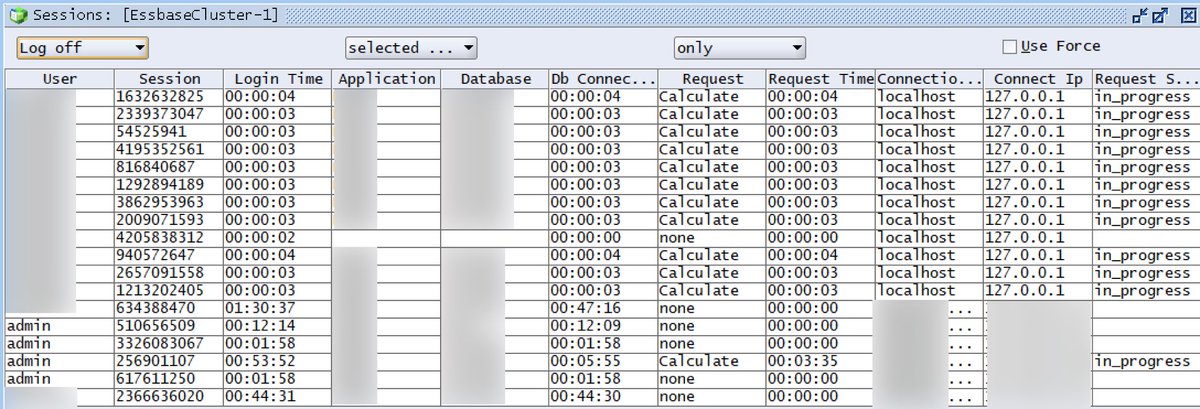
Task: Click localhost in session 940572647 row
Action: (x=916, y=255)
